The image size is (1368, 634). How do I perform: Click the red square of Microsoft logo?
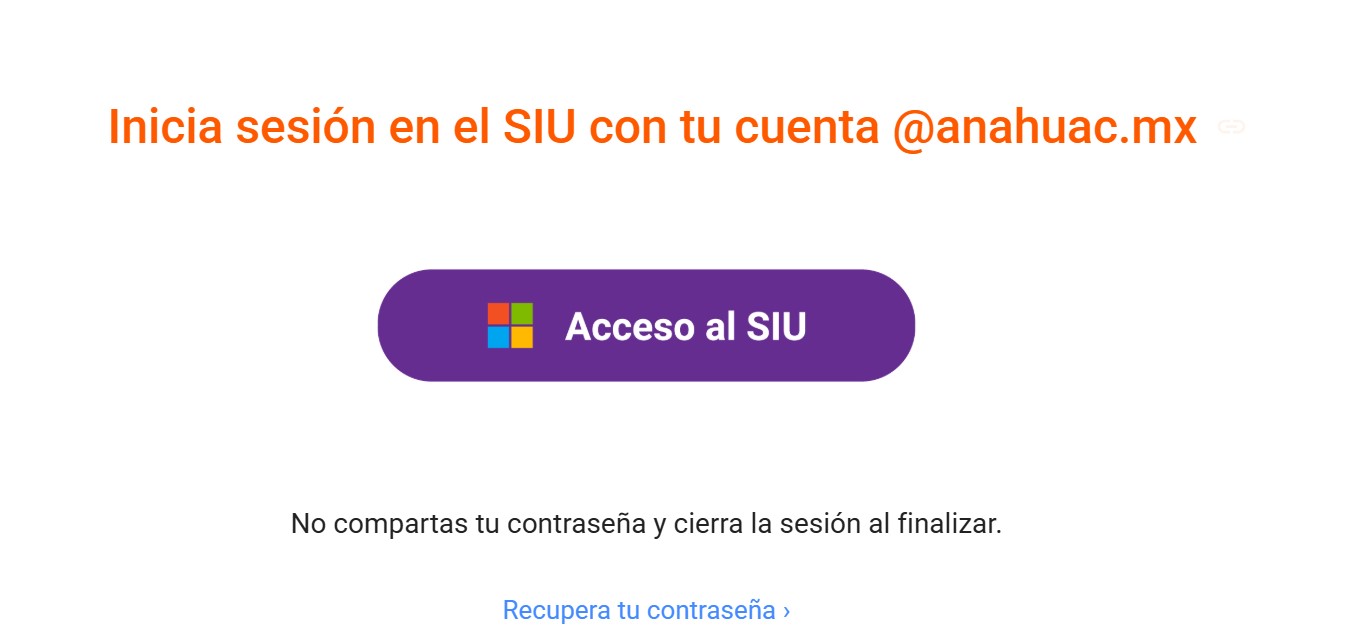498,313
